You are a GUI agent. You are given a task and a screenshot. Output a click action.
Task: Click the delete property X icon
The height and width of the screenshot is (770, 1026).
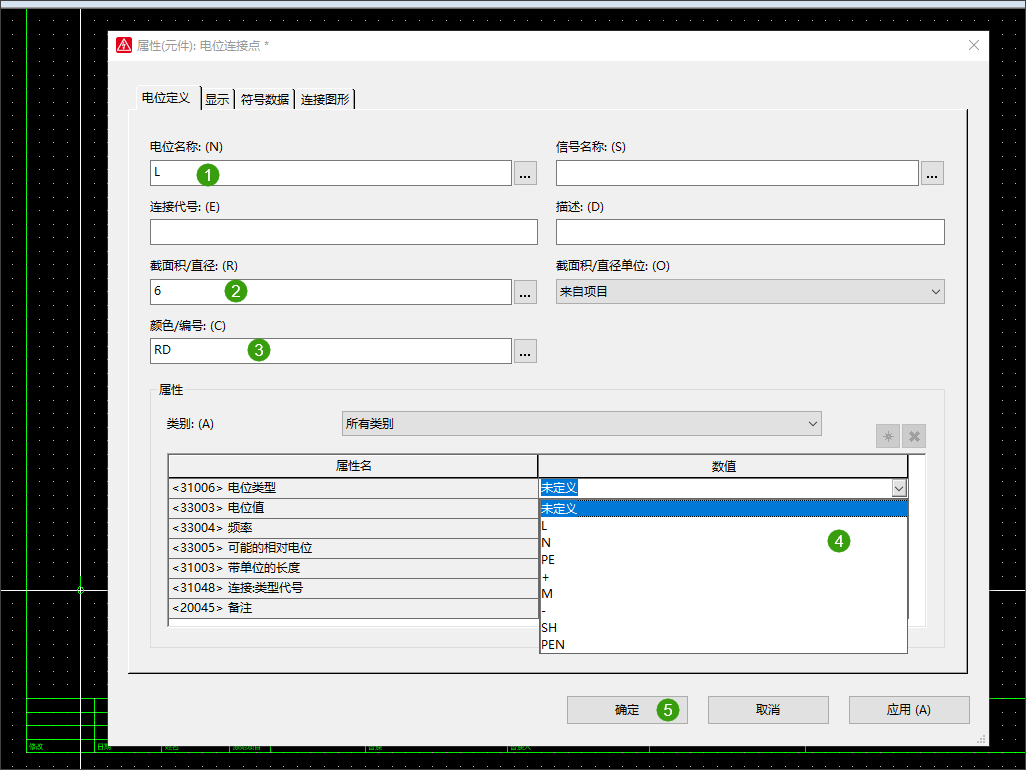point(914,436)
